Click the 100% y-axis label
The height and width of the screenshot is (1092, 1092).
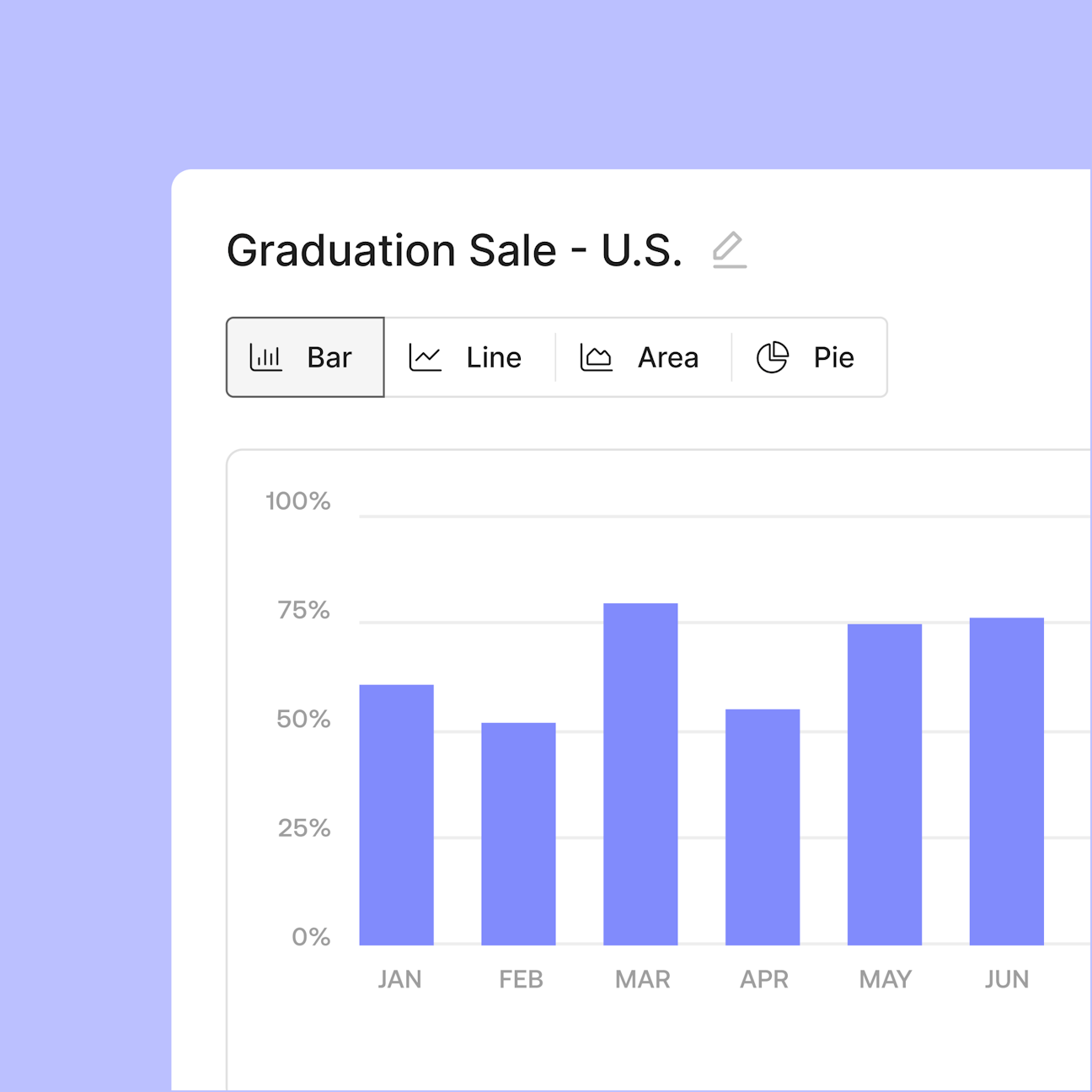click(x=298, y=501)
